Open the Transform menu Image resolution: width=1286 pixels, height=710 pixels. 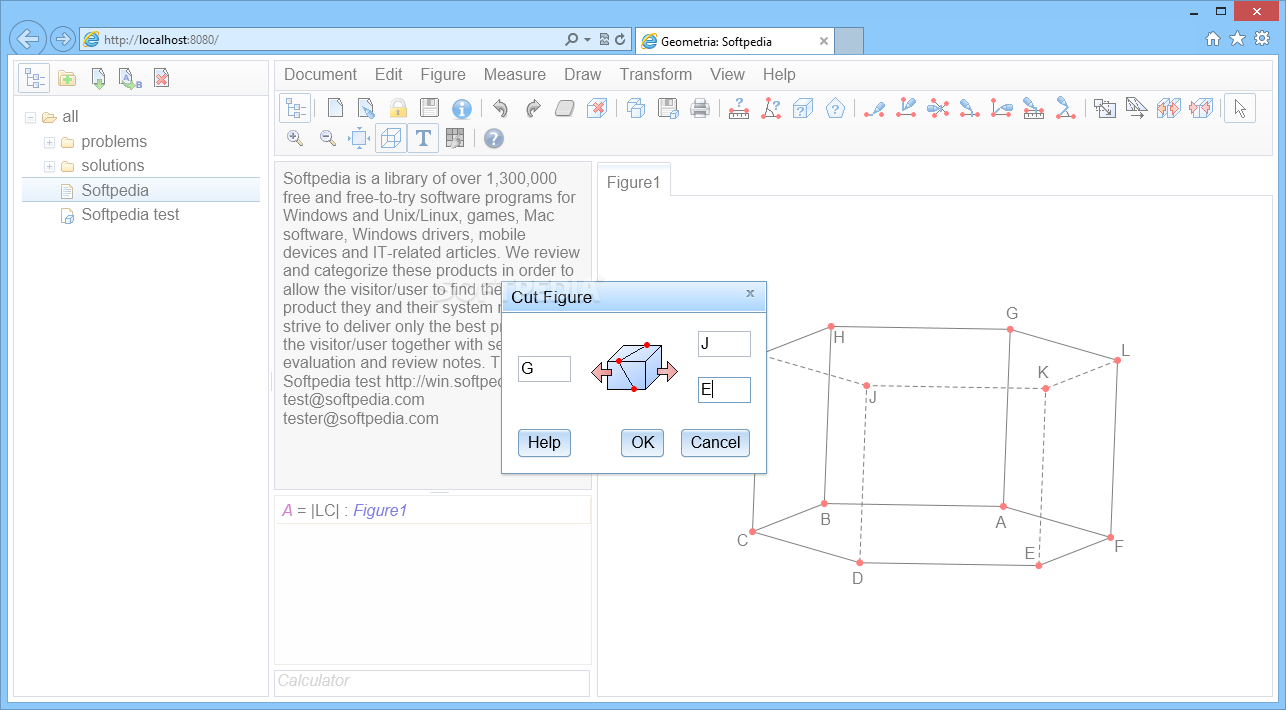click(x=656, y=74)
